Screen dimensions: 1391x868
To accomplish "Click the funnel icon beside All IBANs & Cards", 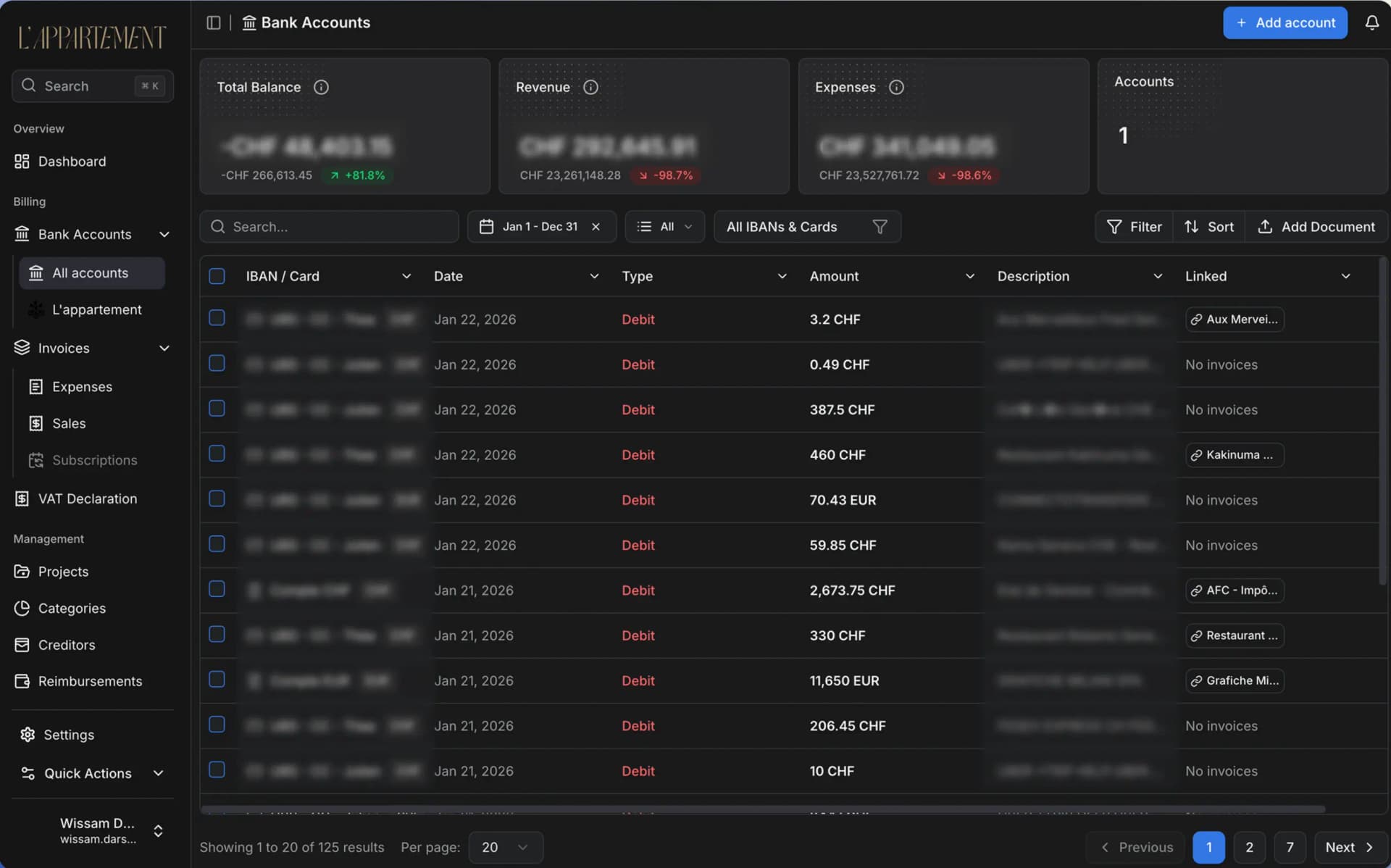I will pos(880,227).
